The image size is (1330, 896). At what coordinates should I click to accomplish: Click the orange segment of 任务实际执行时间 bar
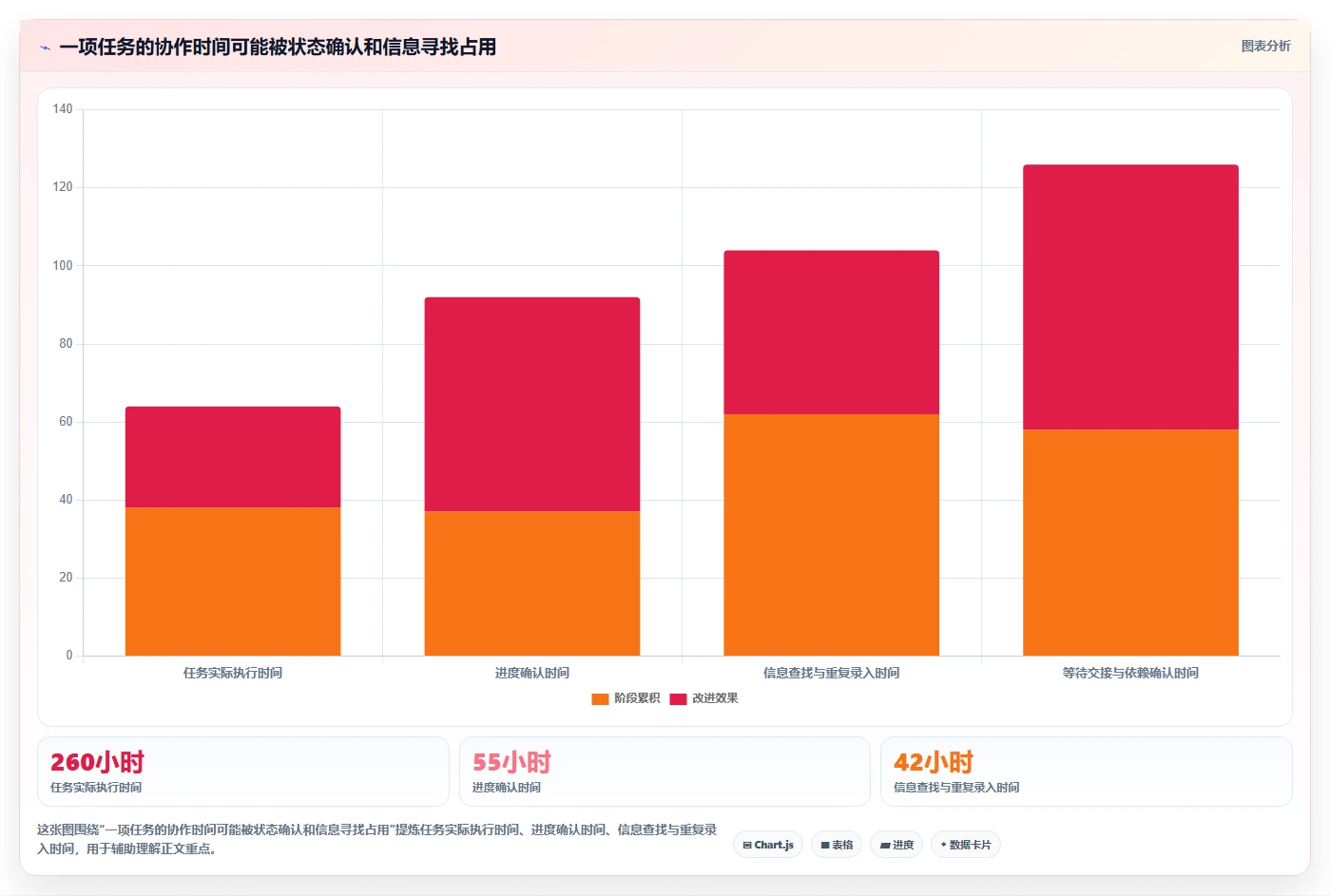pyautogui.click(x=233, y=581)
